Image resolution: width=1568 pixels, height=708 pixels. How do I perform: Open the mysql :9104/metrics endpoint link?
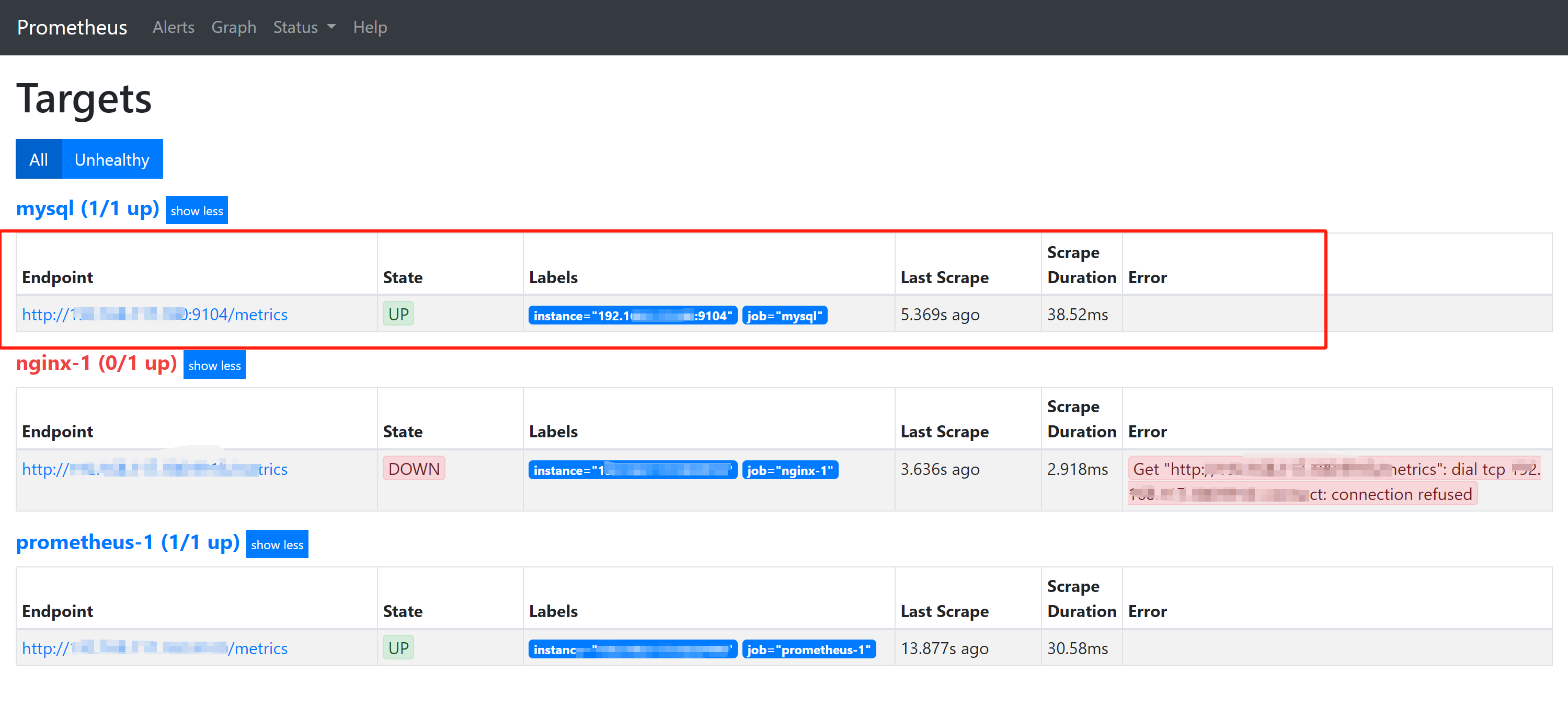click(155, 315)
